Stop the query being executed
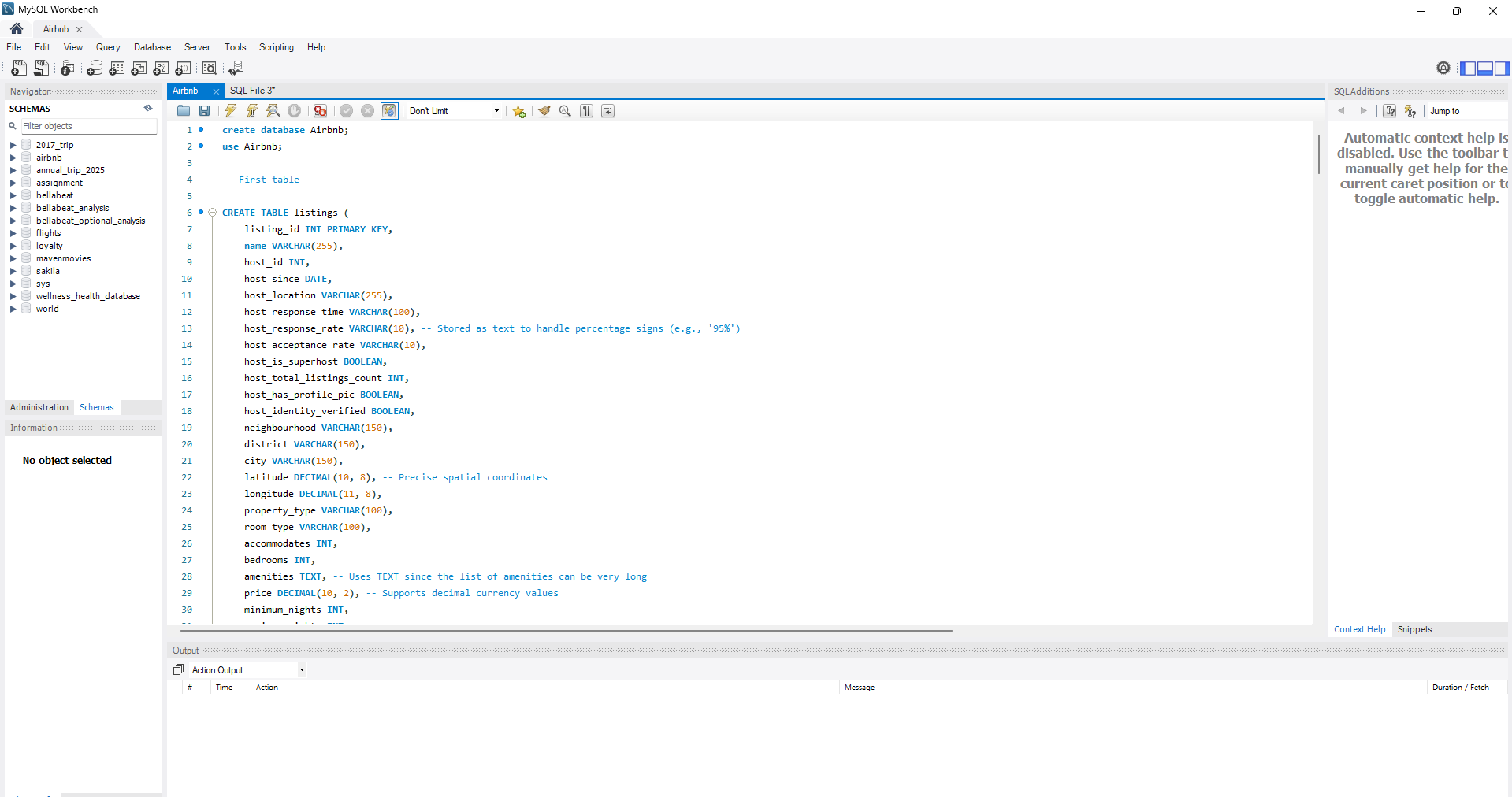This screenshot has width=1512, height=797. point(295,111)
